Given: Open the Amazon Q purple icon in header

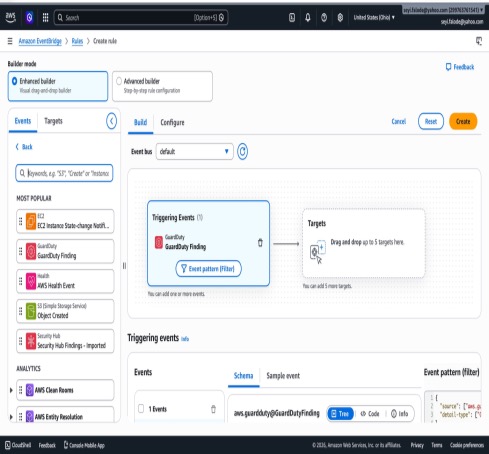Looking at the screenshot, I should pos(29,17).
